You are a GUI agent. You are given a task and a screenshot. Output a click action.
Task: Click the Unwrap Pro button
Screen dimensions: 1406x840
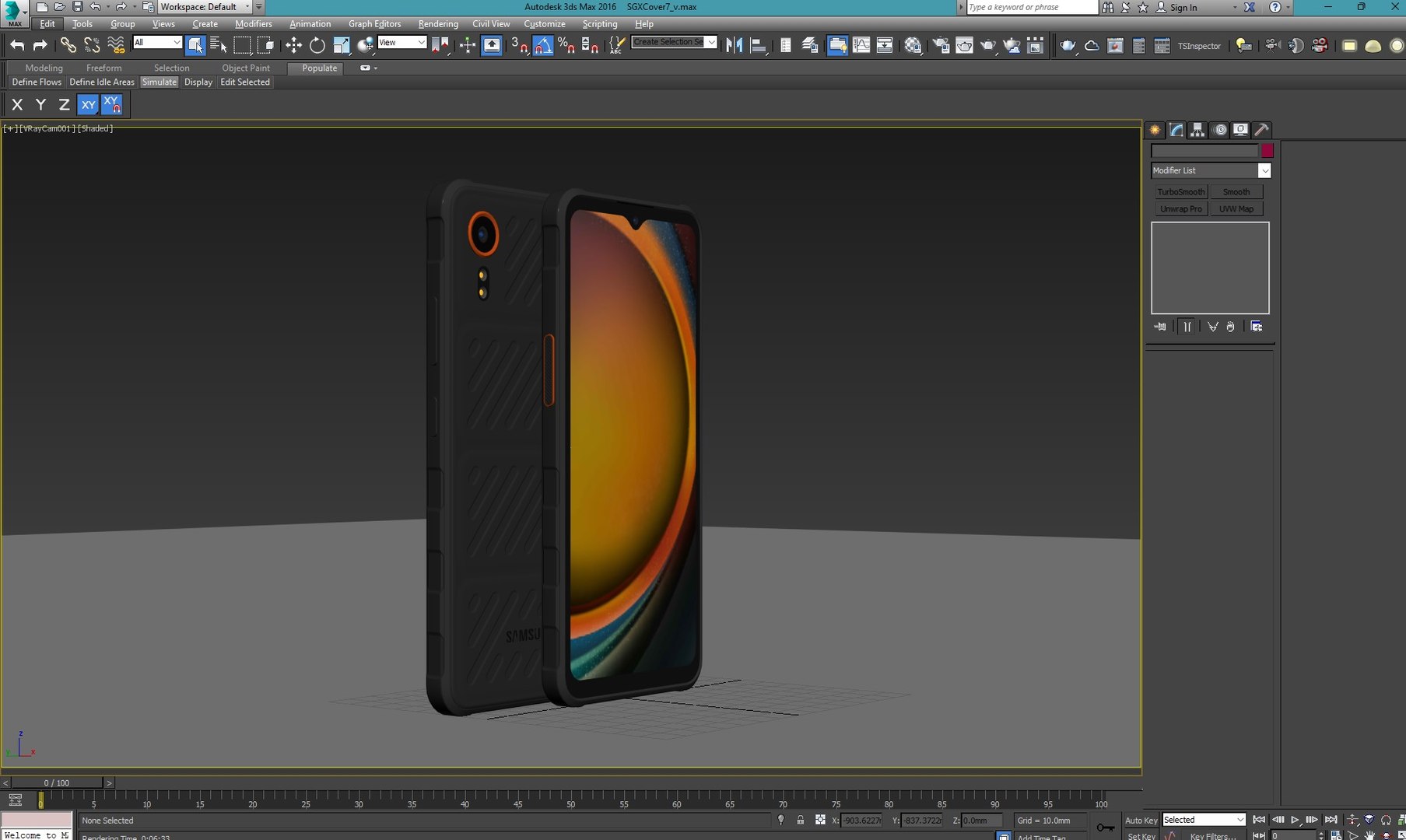(x=1180, y=209)
